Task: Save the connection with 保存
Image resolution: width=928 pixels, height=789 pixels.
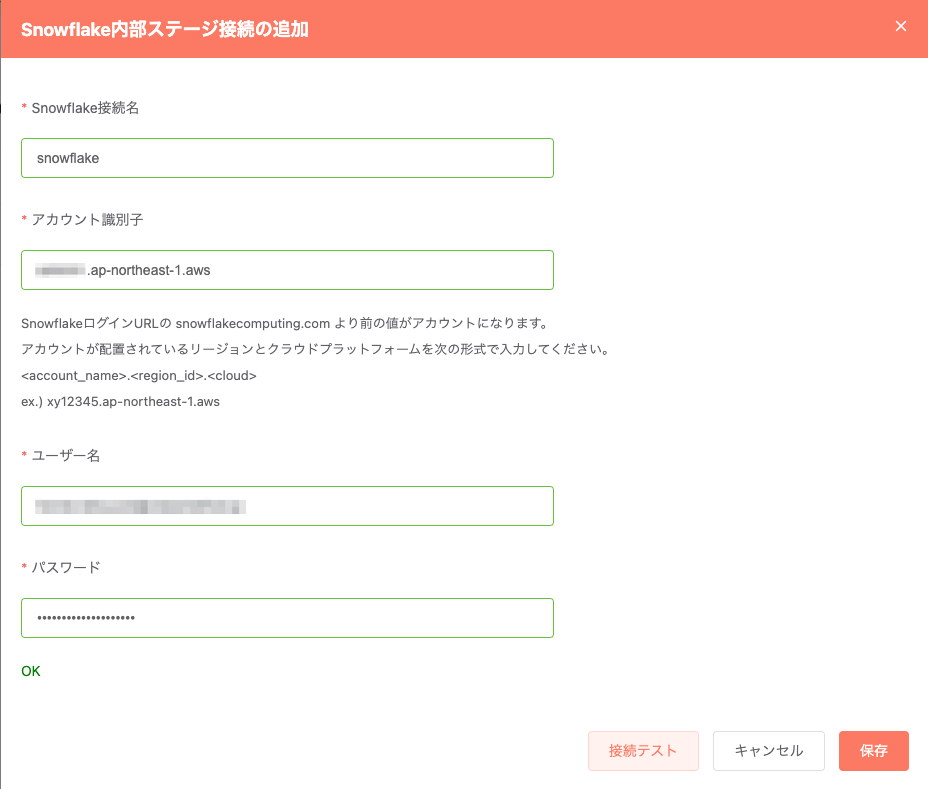Action: pos(874,751)
